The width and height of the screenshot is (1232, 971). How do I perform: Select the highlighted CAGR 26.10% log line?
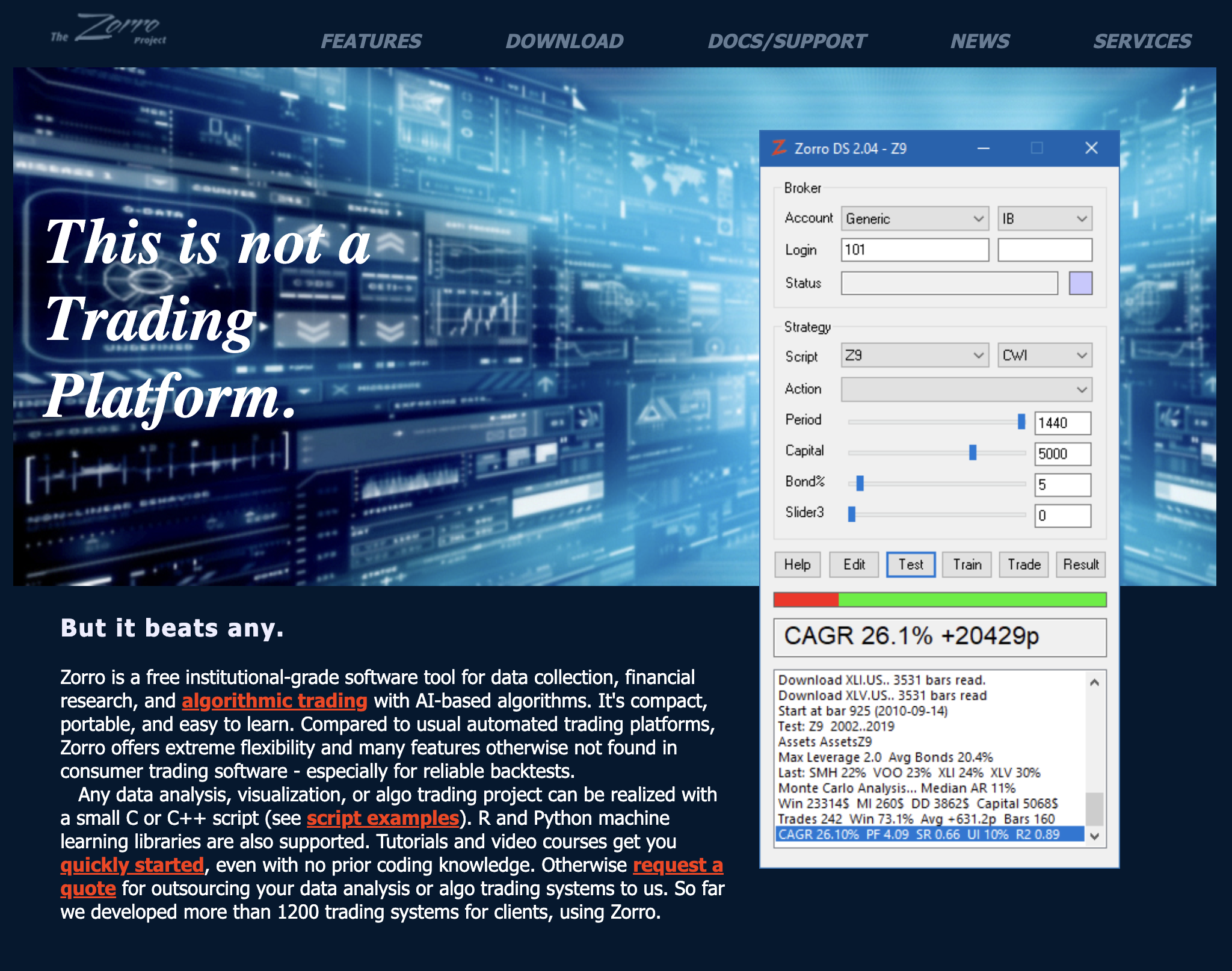coord(930,834)
